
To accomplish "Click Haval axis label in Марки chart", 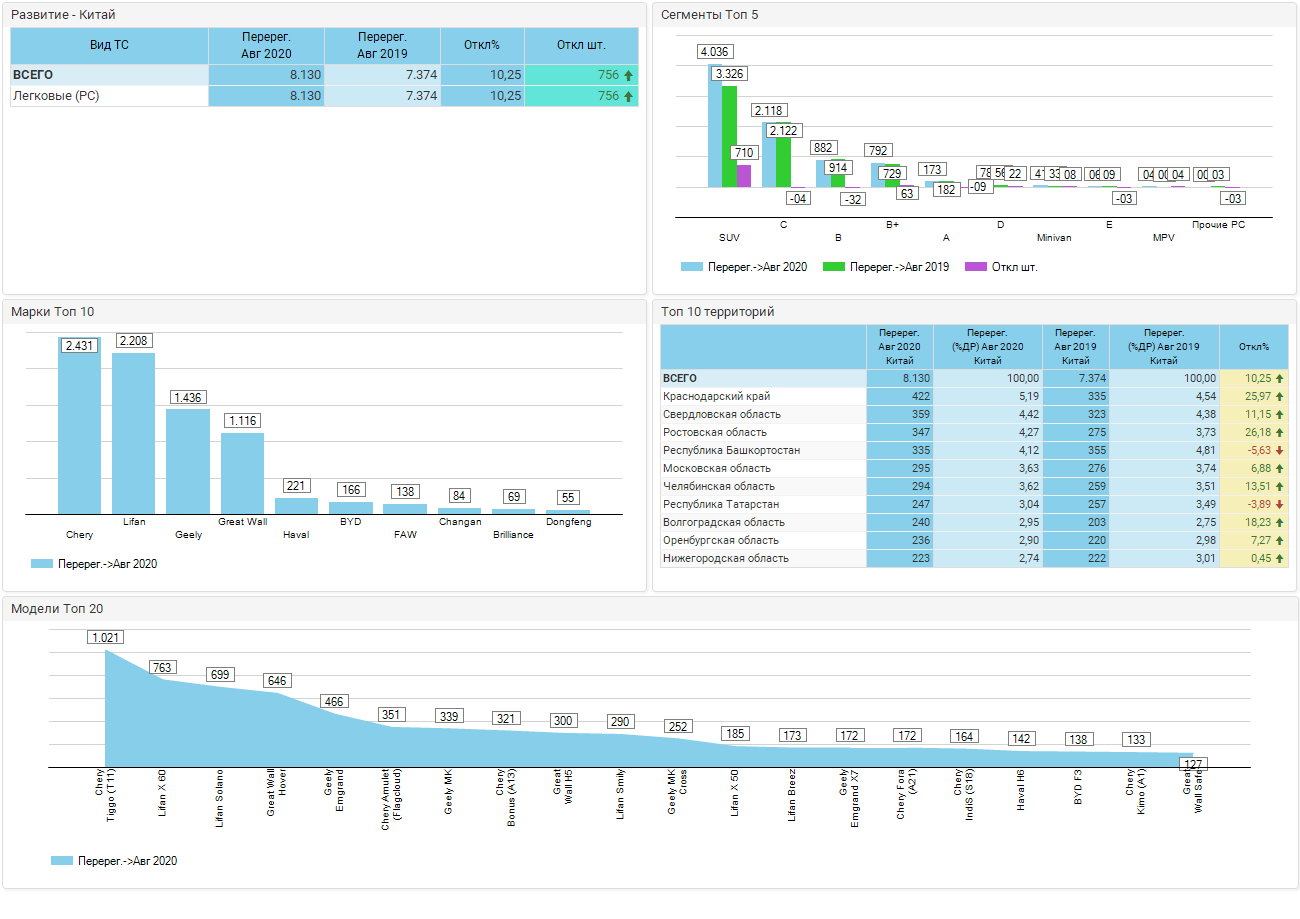I will 296,535.
